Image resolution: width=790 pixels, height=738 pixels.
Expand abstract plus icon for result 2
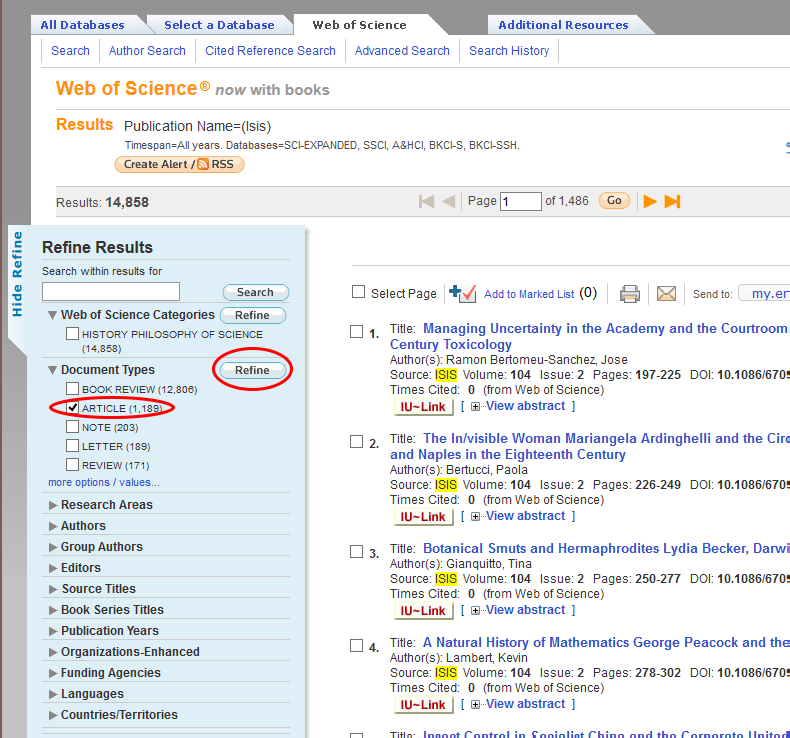[475, 516]
